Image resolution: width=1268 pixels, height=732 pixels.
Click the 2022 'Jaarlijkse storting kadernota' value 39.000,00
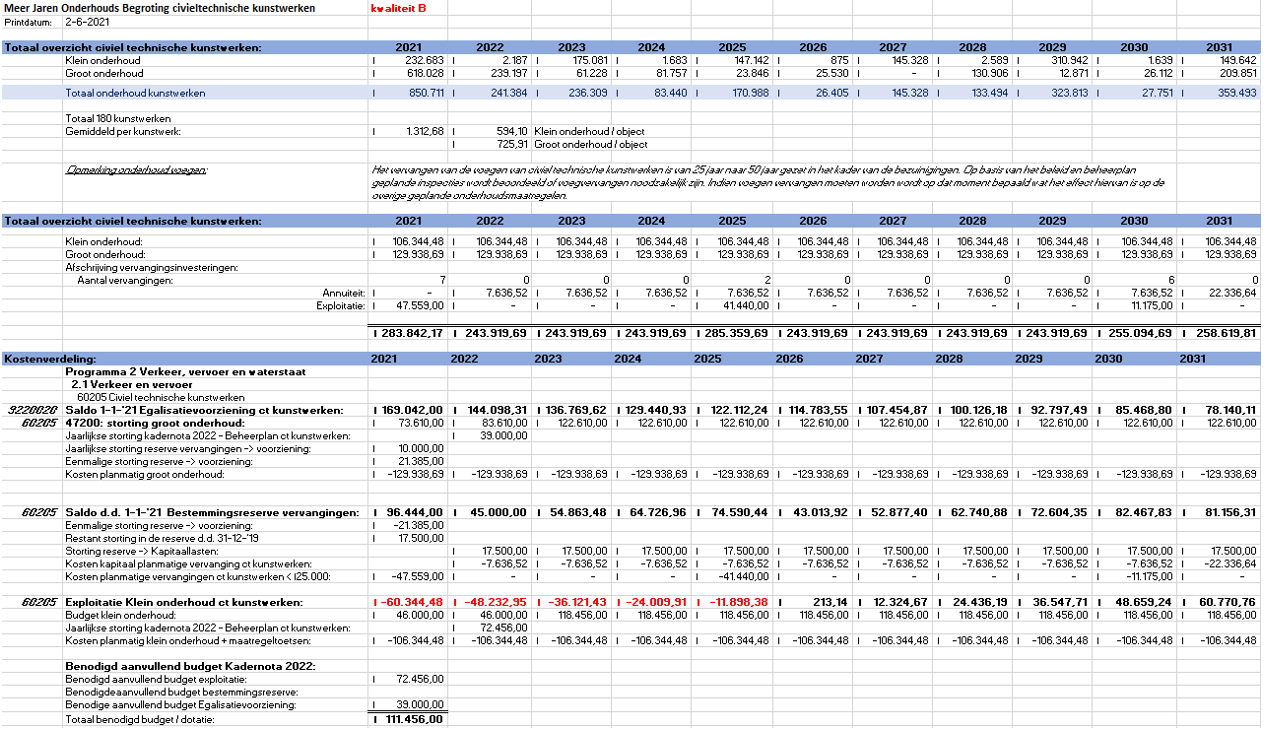(503, 435)
